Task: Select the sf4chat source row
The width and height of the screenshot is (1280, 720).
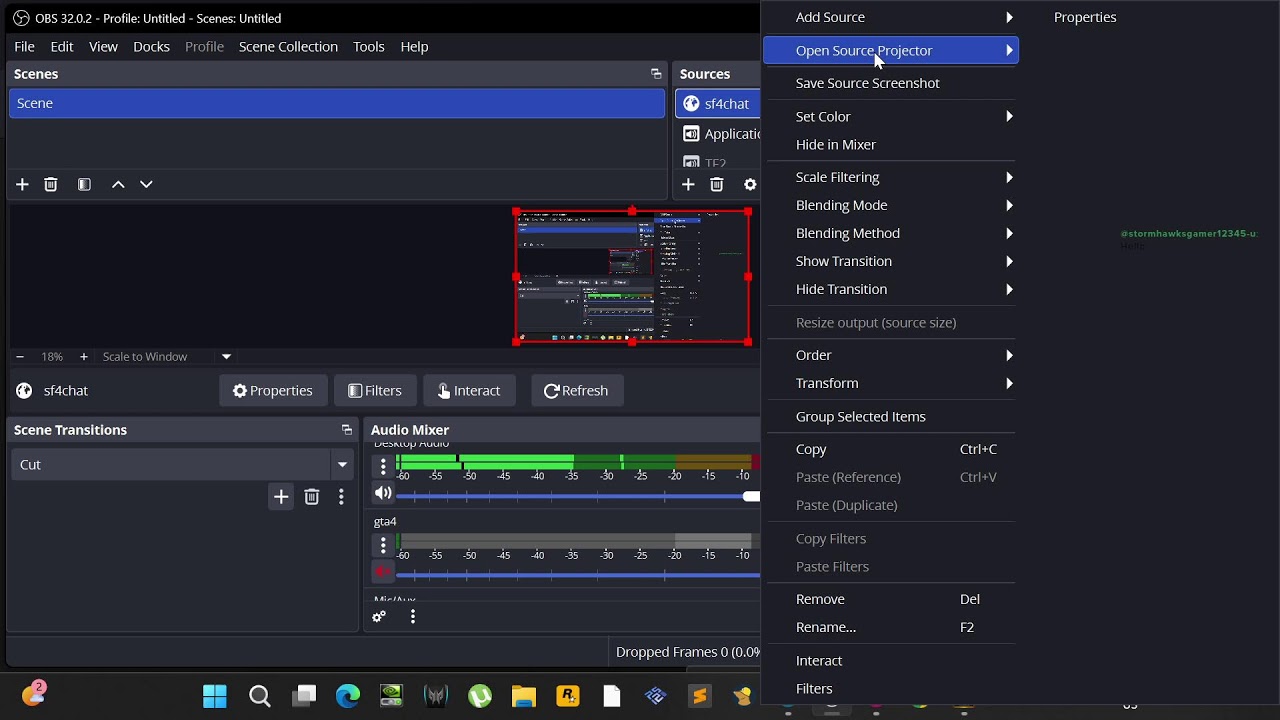Action: (x=718, y=104)
